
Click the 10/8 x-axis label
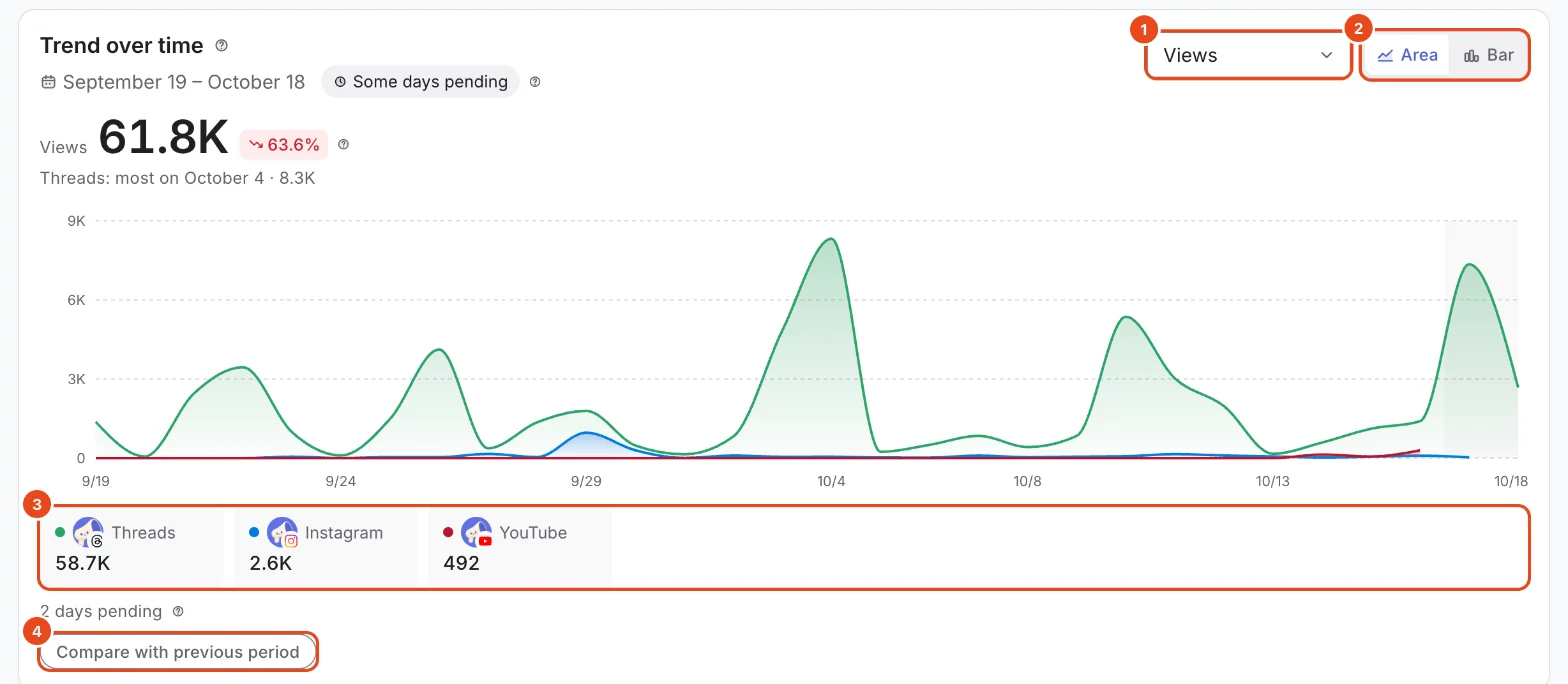[1027, 481]
